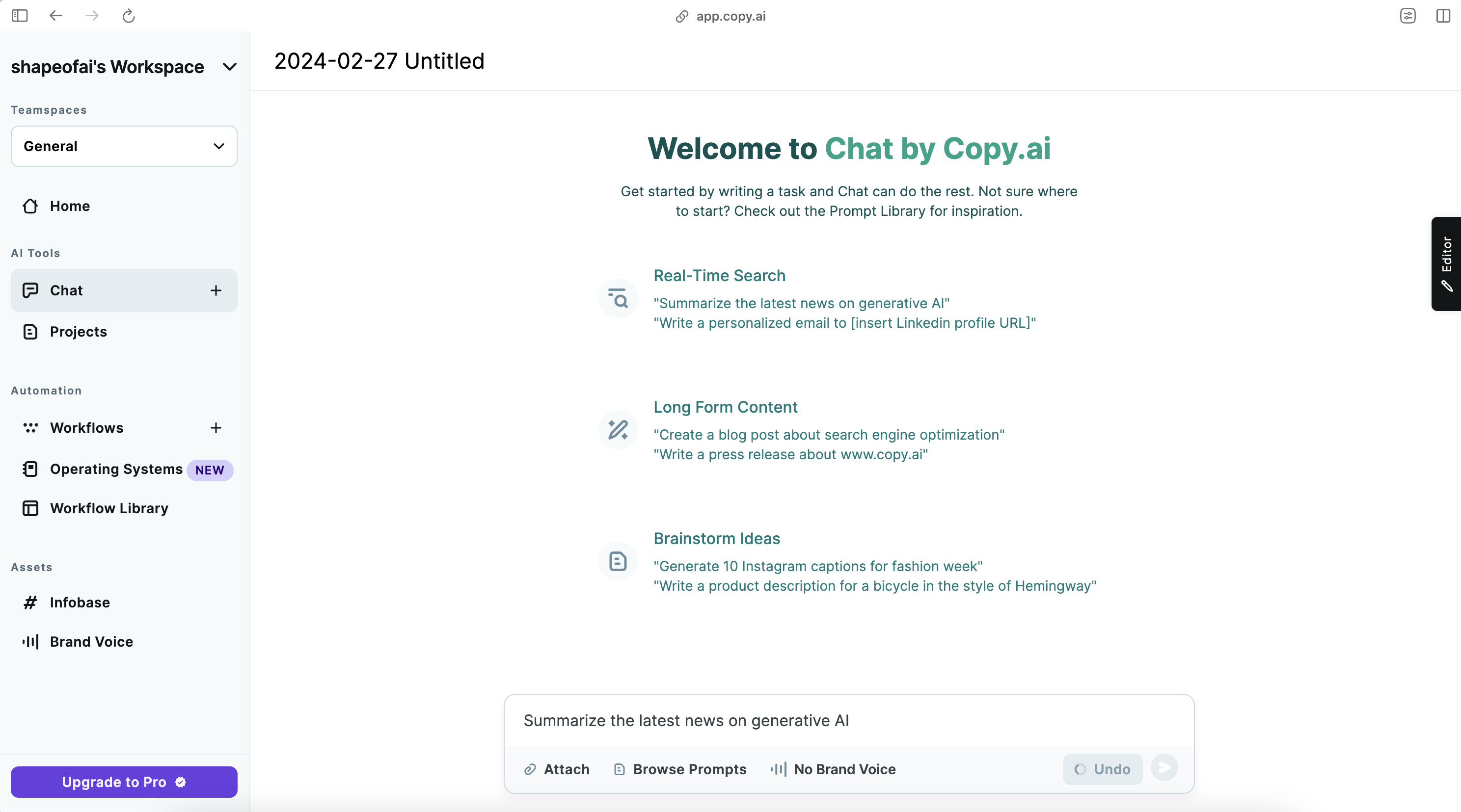Click the plus icon next to Chat

pos(216,290)
